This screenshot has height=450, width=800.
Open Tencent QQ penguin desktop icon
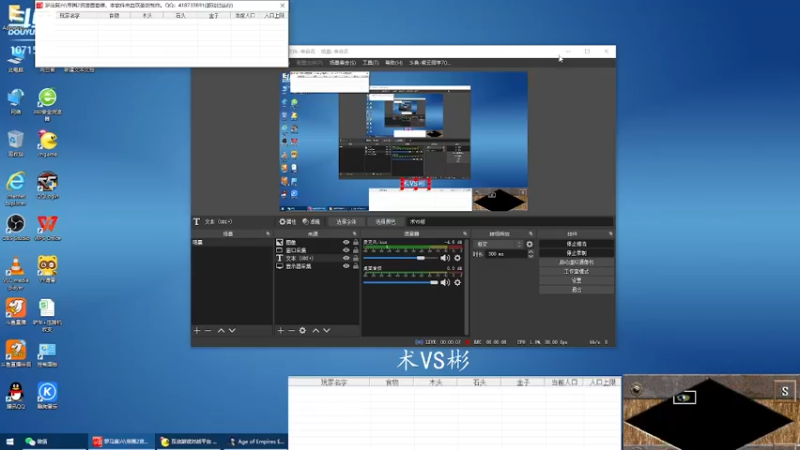tap(16, 395)
